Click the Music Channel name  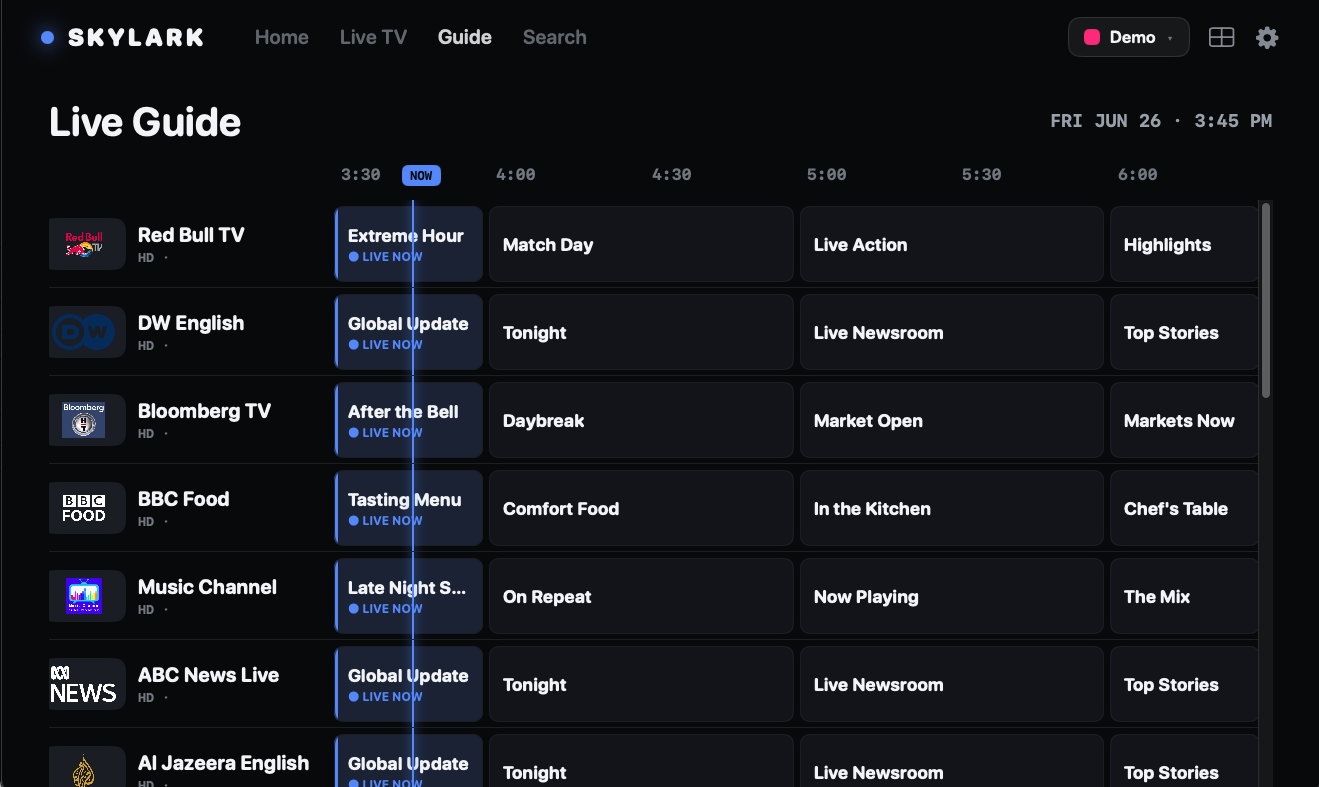click(207, 587)
